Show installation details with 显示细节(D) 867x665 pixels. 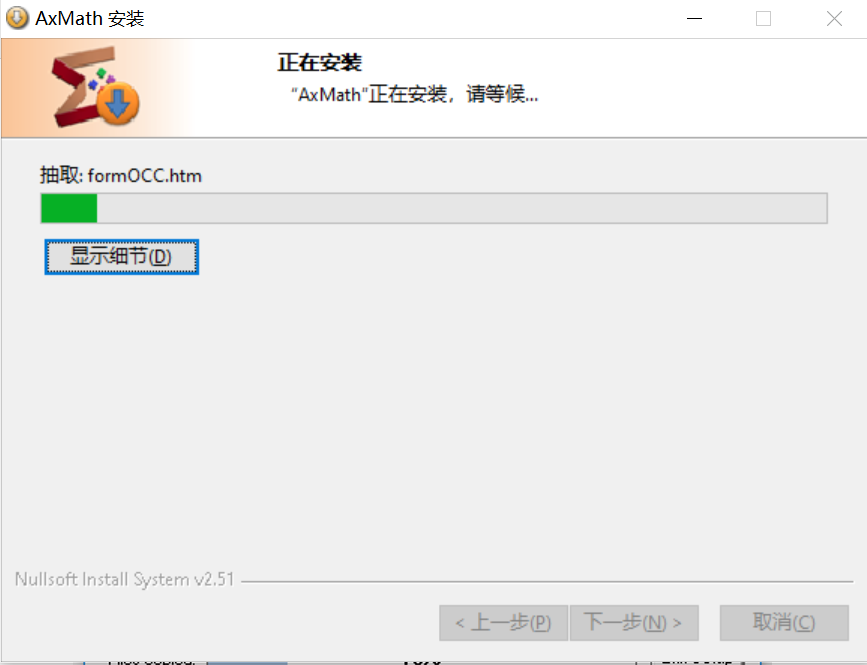click(x=122, y=256)
